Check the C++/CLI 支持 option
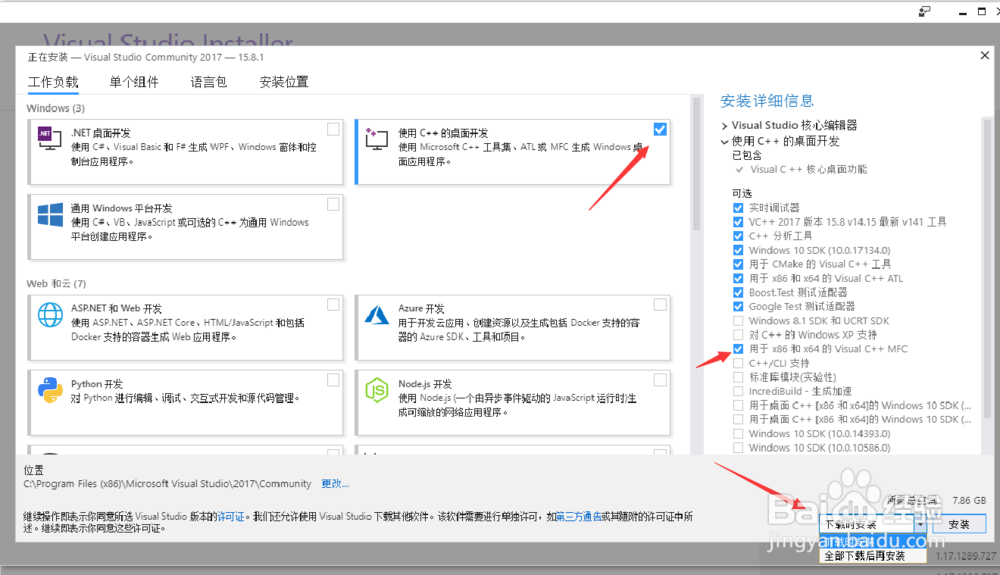Screen dimensions: 1000x575 738,363
